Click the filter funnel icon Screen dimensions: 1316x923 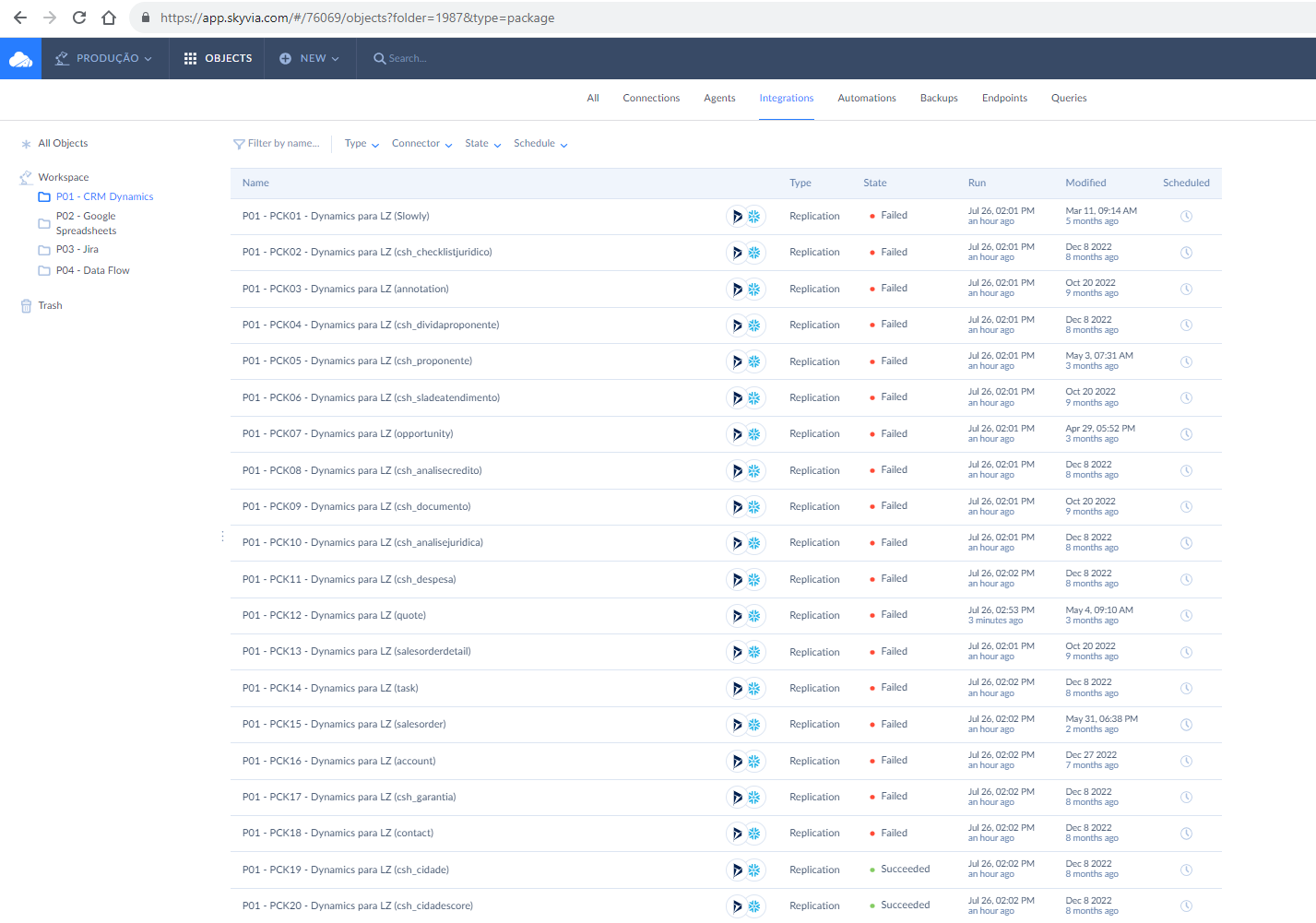tap(239, 144)
